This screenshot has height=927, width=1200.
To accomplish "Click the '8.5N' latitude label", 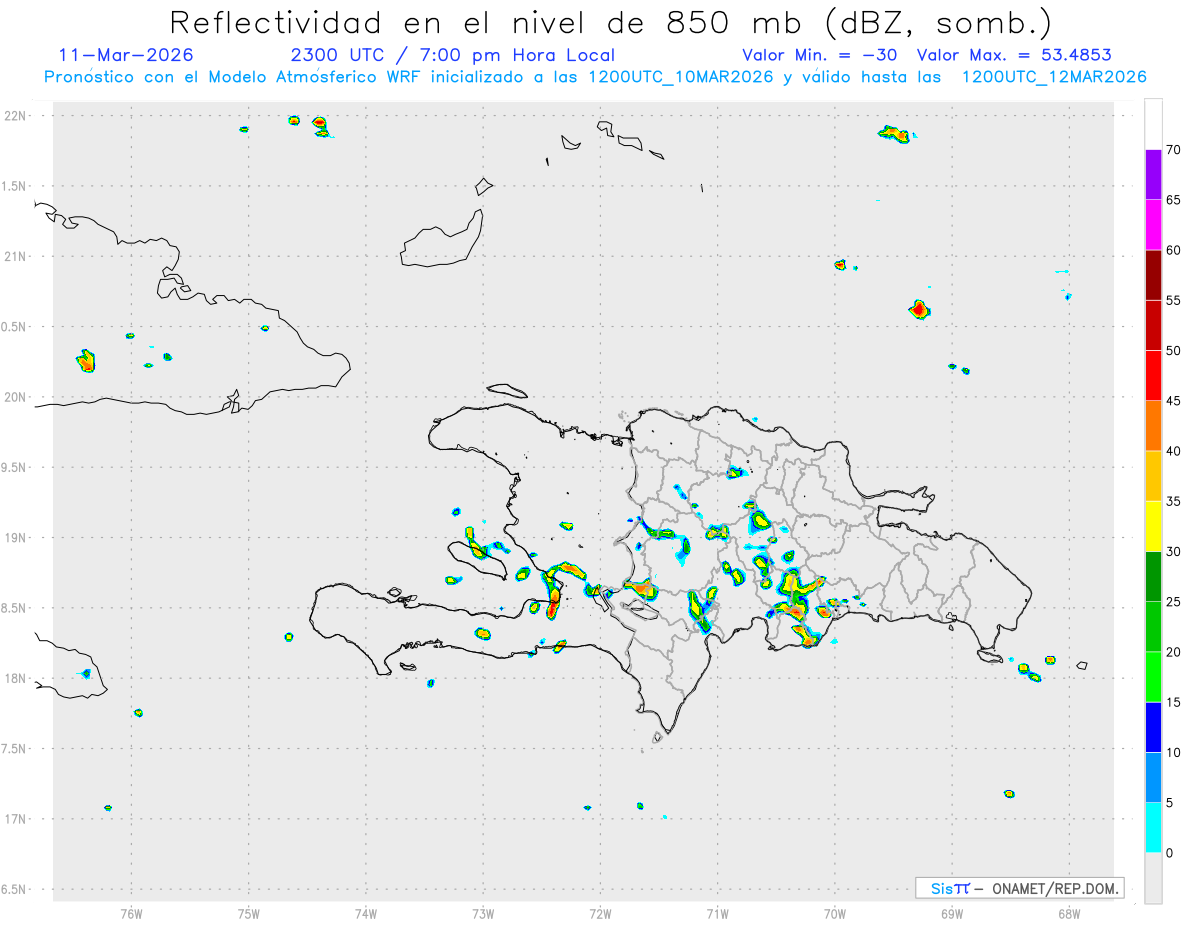I will point(14,608).
